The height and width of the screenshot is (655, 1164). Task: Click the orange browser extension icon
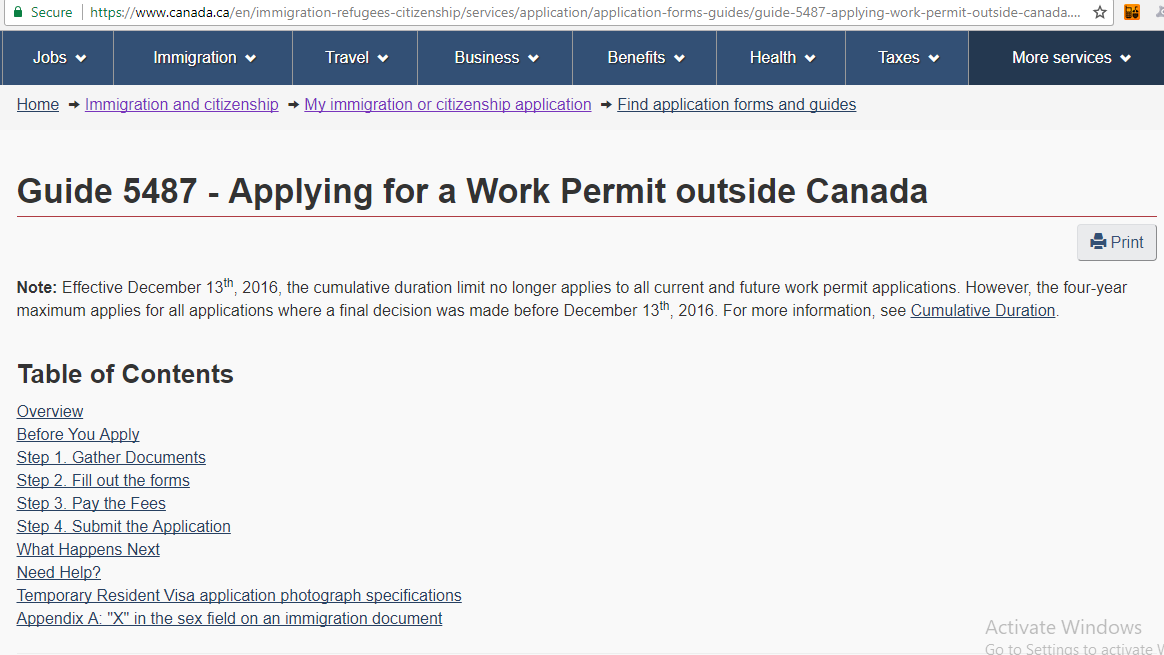1131,12
